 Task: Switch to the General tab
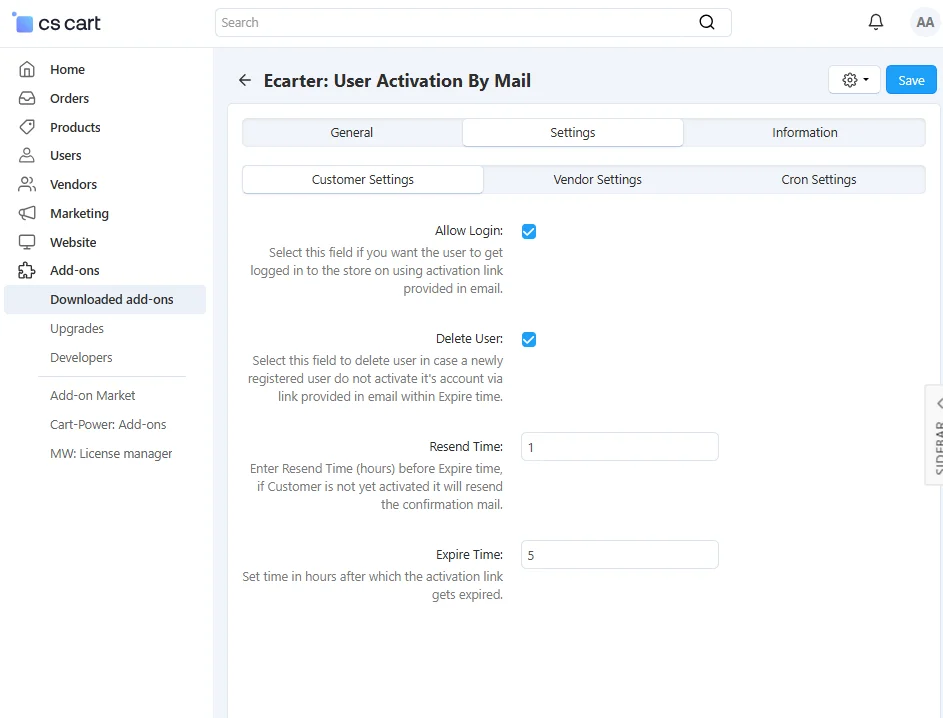click(352, 132)
